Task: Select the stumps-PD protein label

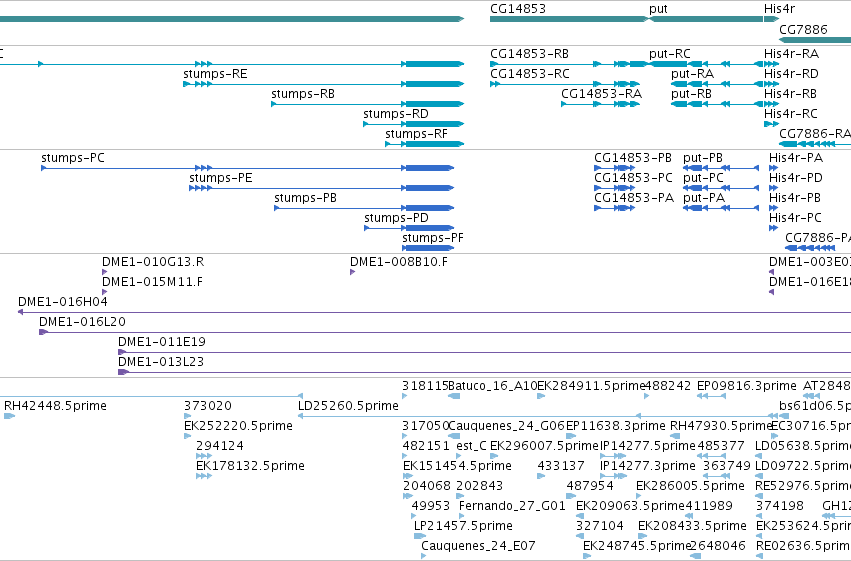Action: [x=396, y=218]
